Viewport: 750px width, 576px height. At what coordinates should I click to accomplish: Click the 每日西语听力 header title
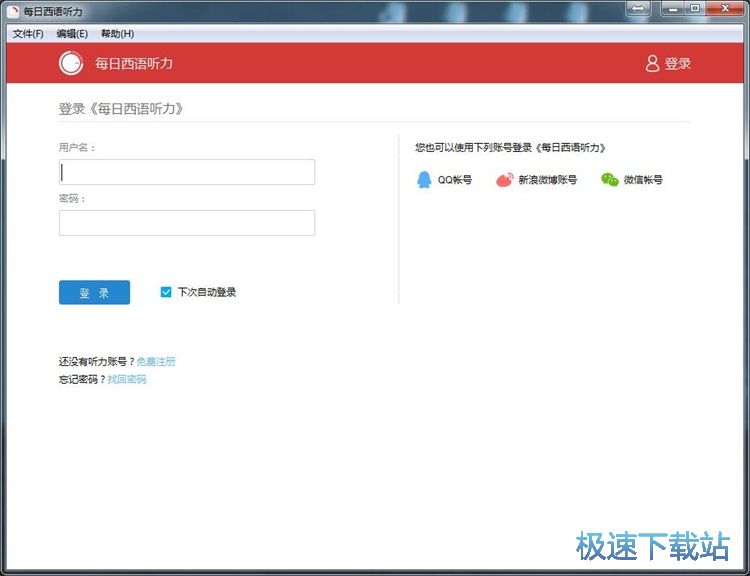click(133, 63)
